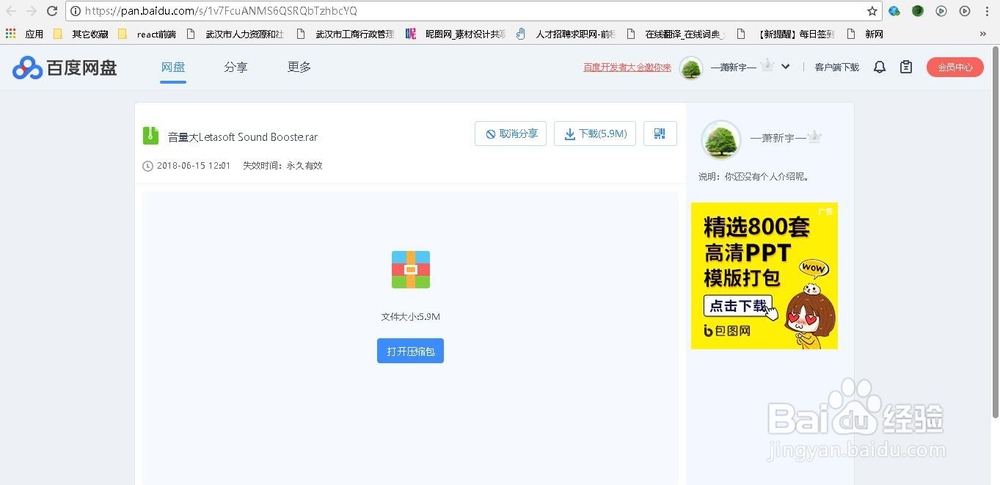Click the pan.baidu.com address bar
The image size is (1000, 485).
(x=473, y=11)
